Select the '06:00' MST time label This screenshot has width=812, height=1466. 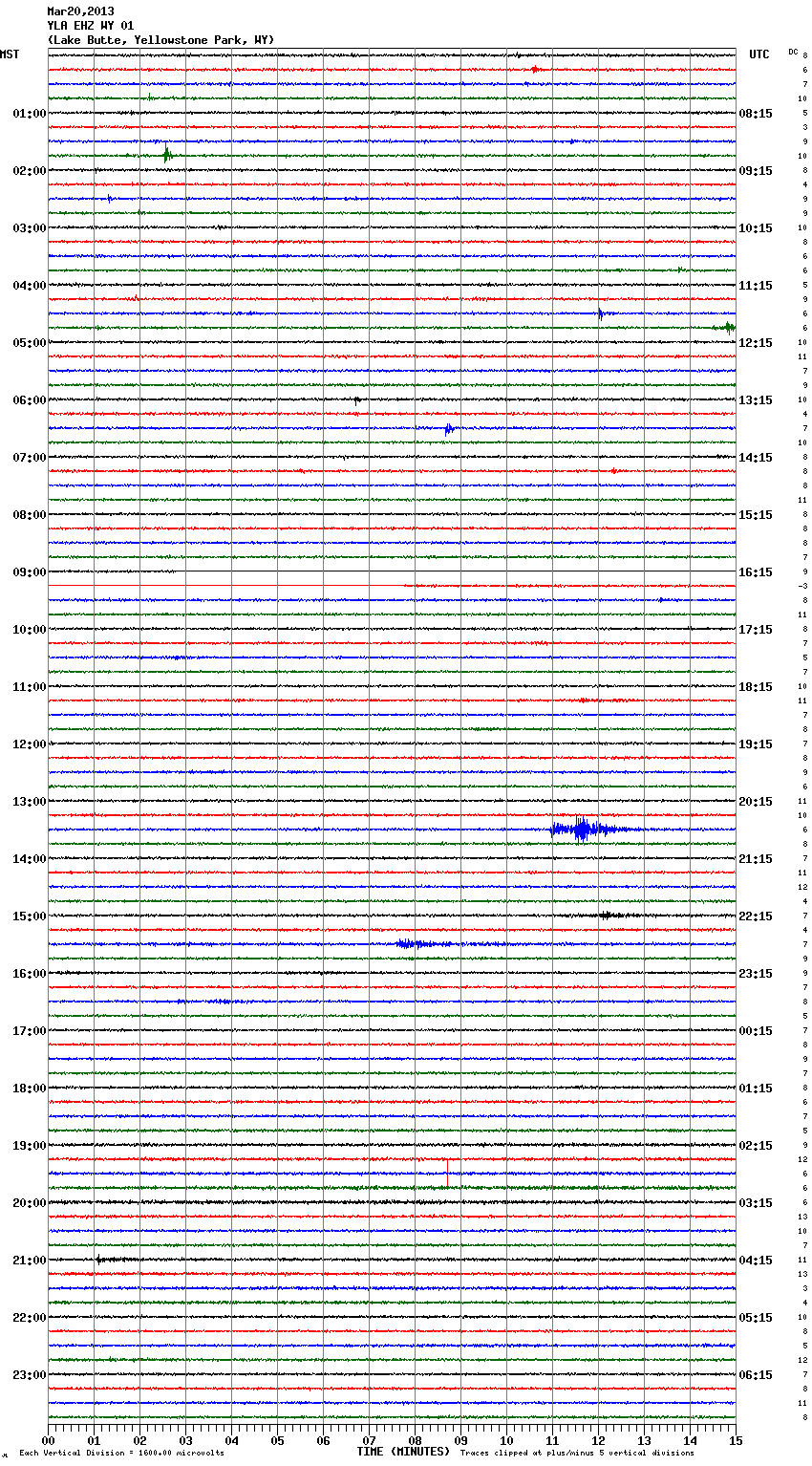30,400
